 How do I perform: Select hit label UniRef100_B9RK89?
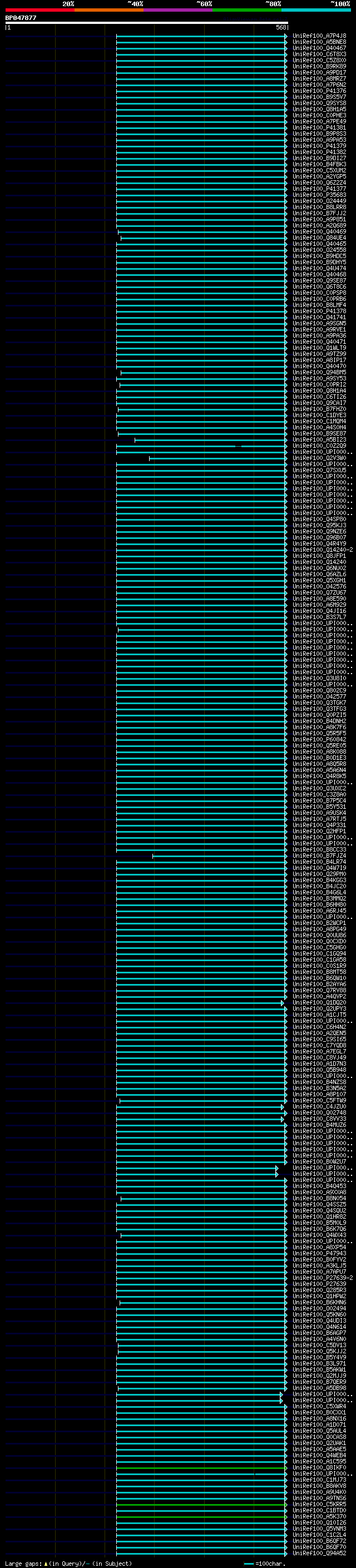point(319,66)
